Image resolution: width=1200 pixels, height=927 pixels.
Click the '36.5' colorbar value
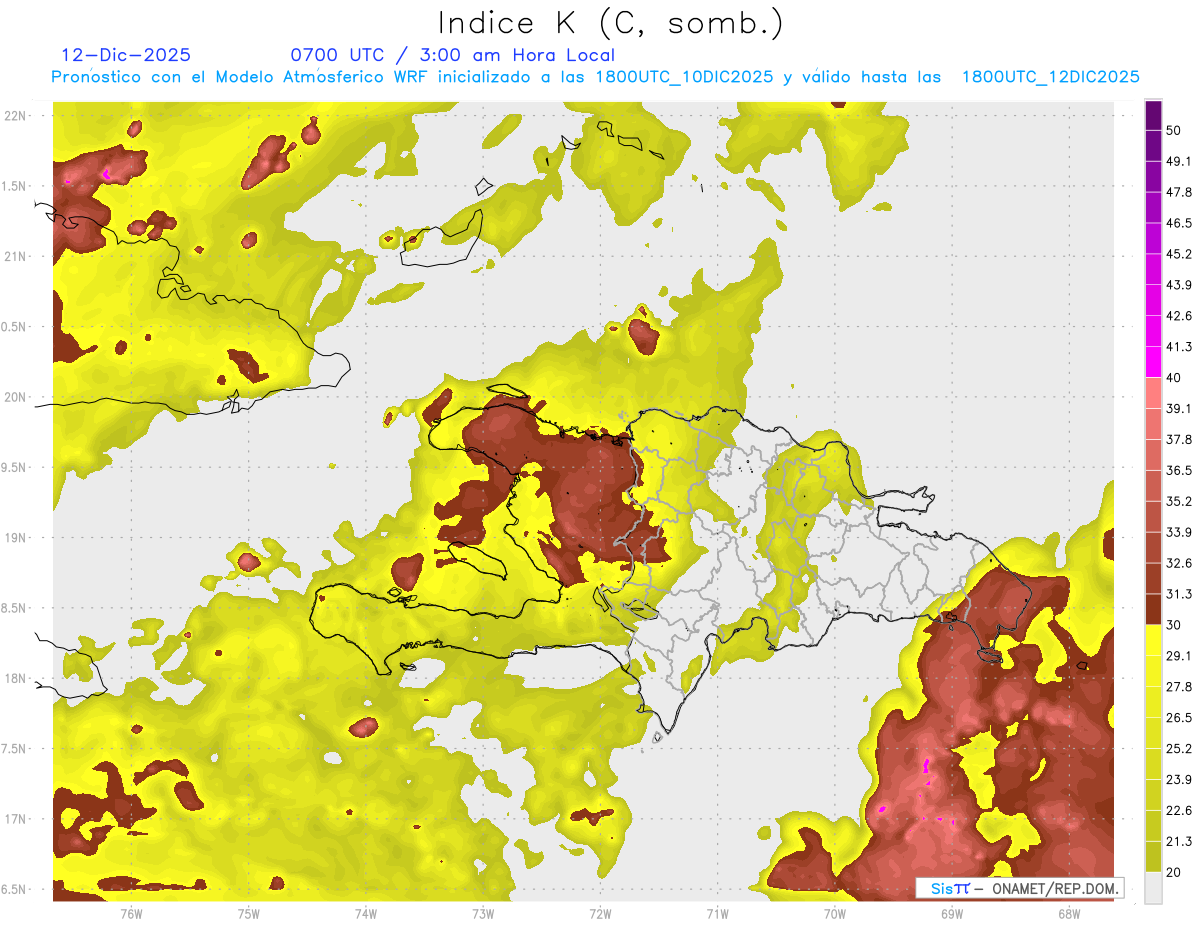pos(1179,470)
